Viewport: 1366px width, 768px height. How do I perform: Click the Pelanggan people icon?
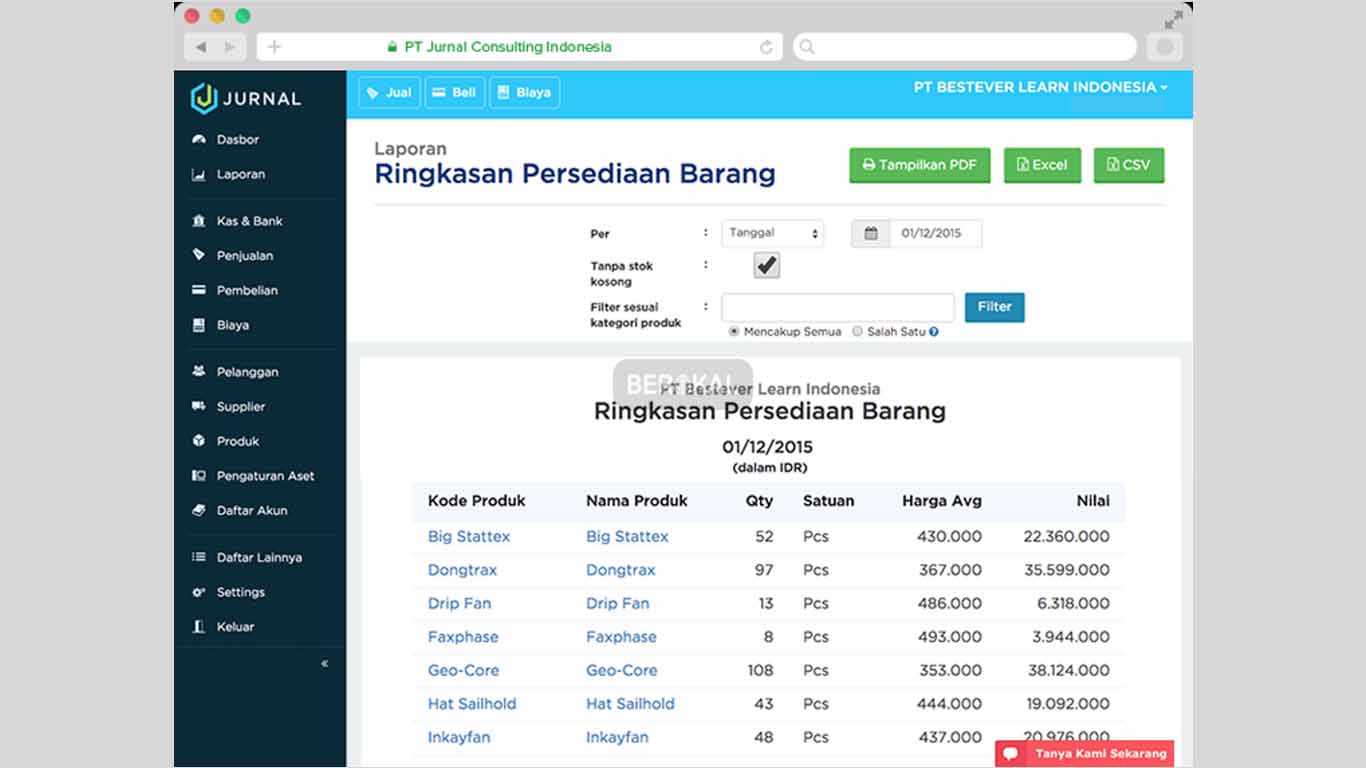[199, 371]
